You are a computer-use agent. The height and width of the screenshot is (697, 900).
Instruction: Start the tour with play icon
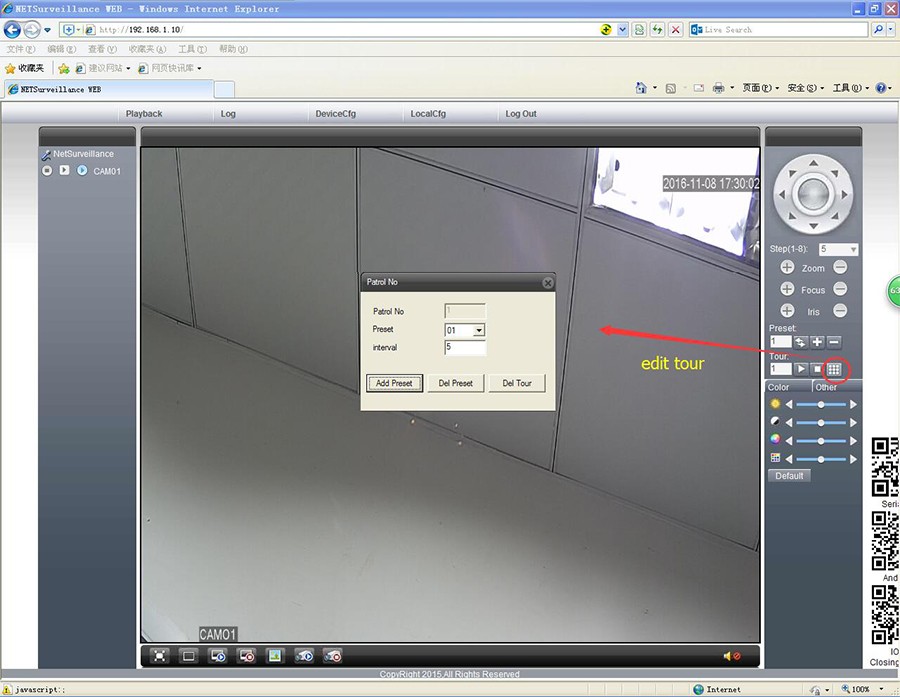(x=801, y=370)
